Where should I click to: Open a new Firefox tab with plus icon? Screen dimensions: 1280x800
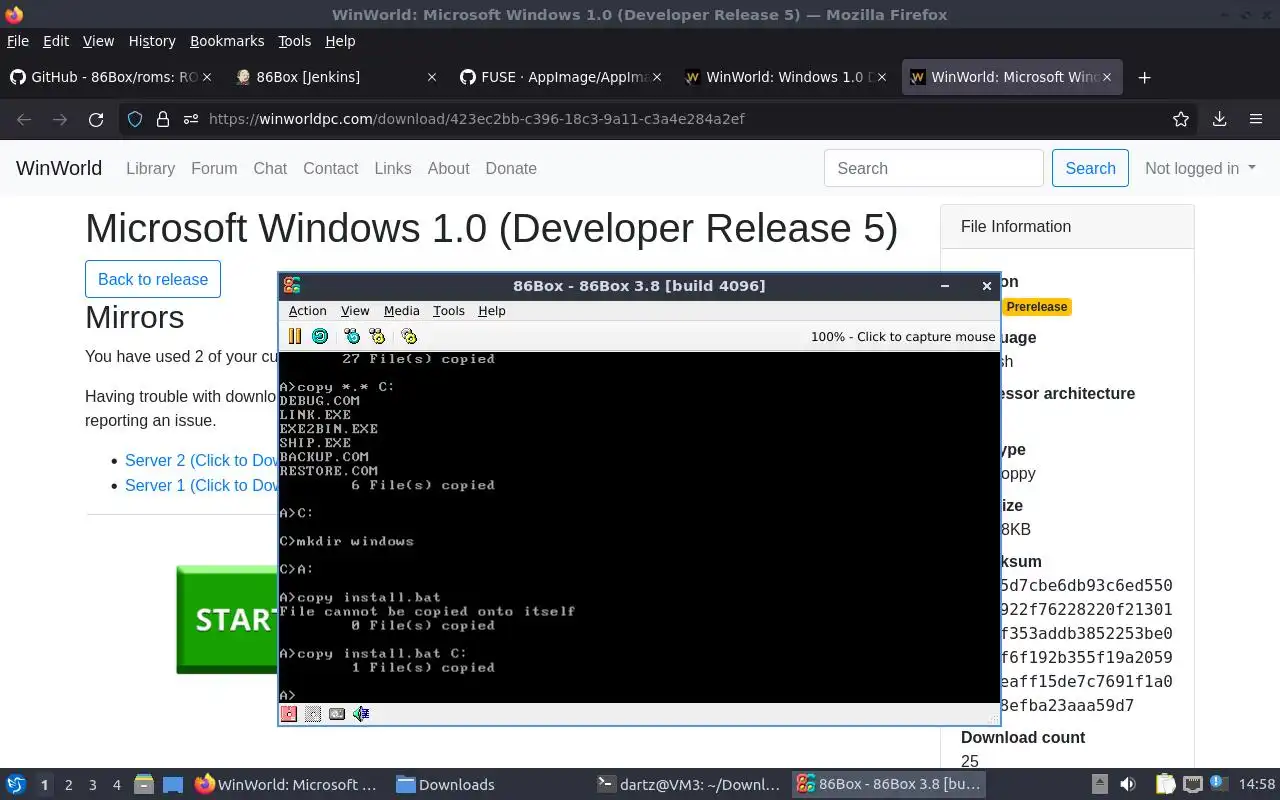click(1145, 77)
